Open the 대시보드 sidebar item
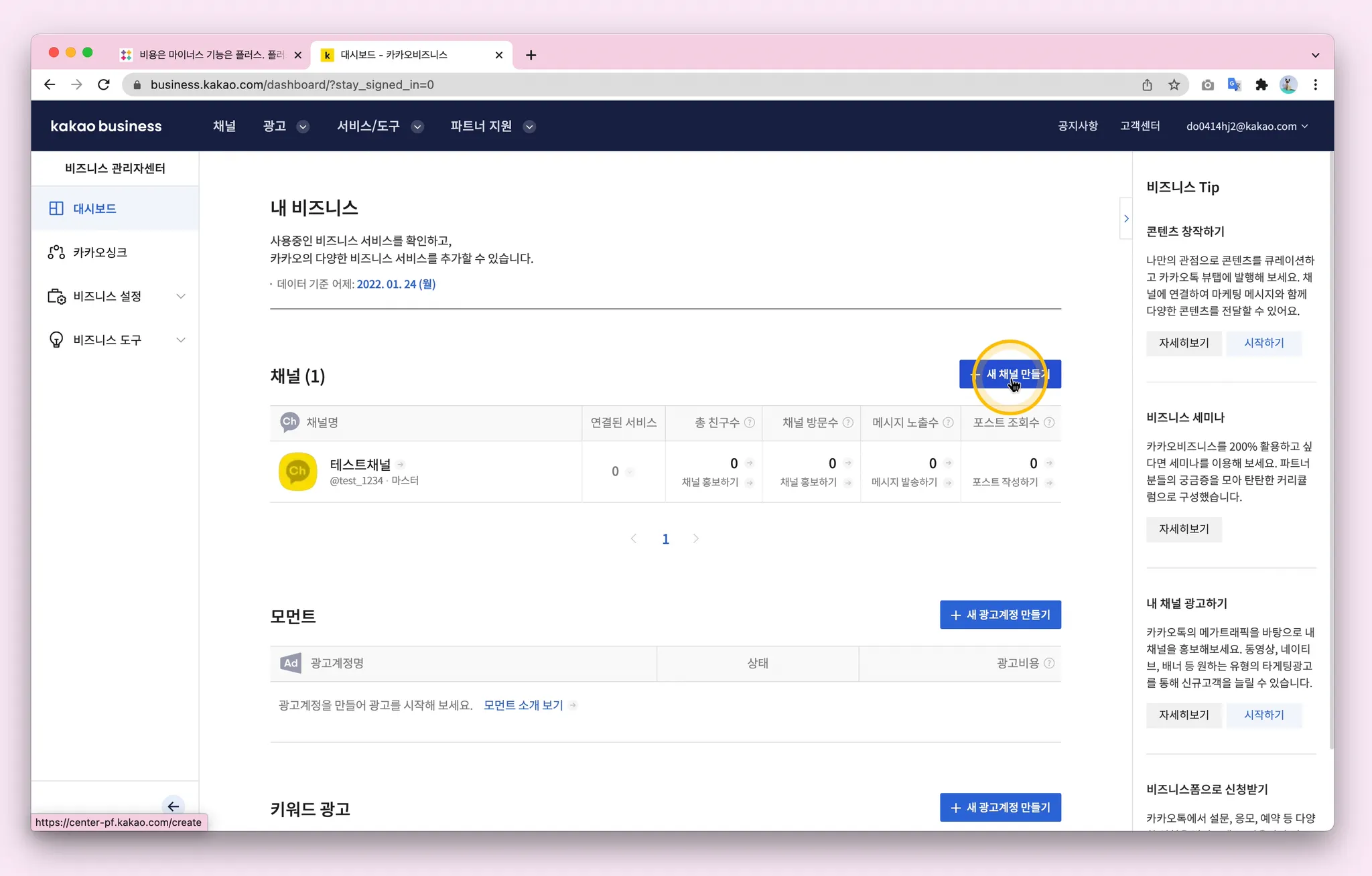Image resolution: width=1372 pixels, height=876 pixels. (x=94, y=208)
